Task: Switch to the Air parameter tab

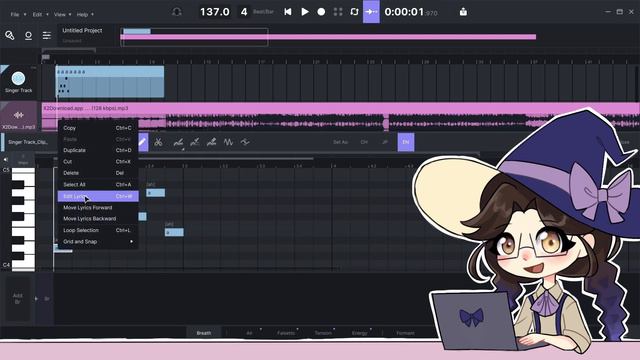Action: pos(249,333)
